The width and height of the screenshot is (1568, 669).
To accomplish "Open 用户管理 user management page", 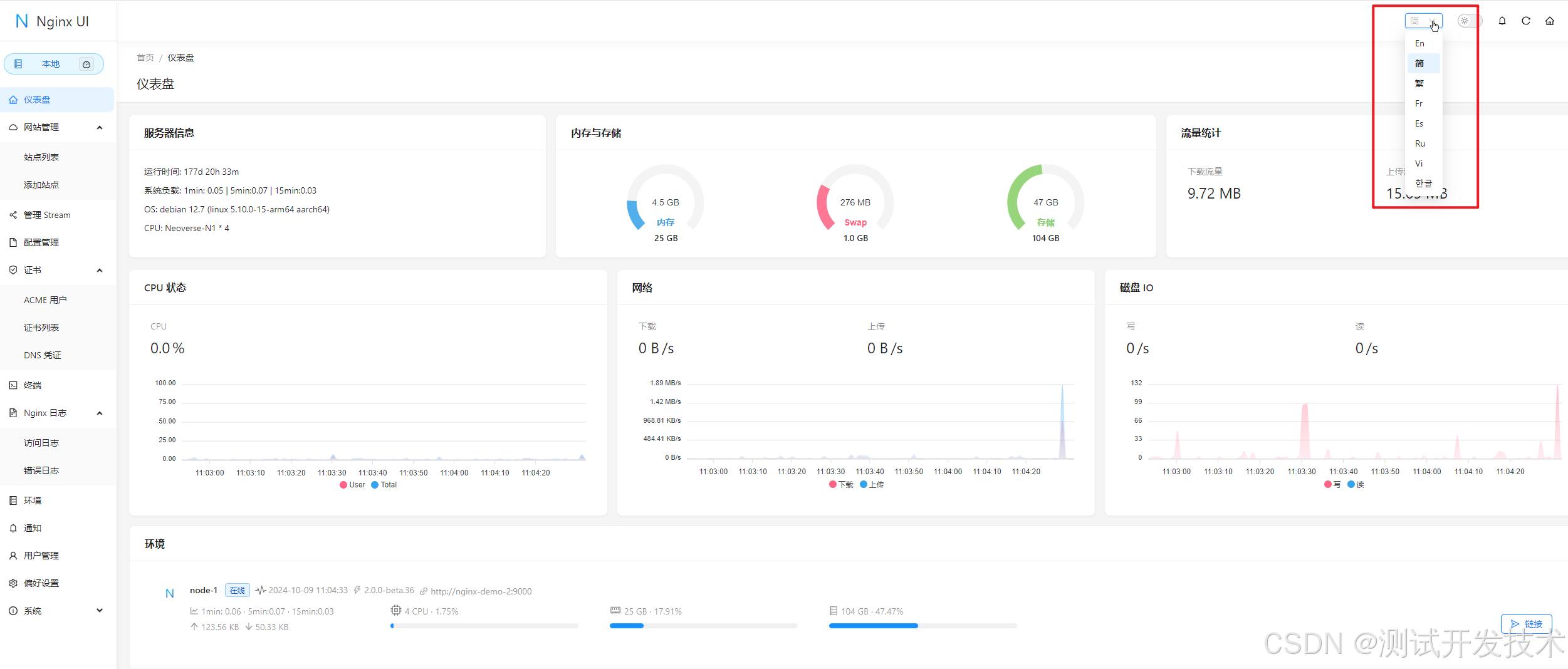I will point(41,556).
